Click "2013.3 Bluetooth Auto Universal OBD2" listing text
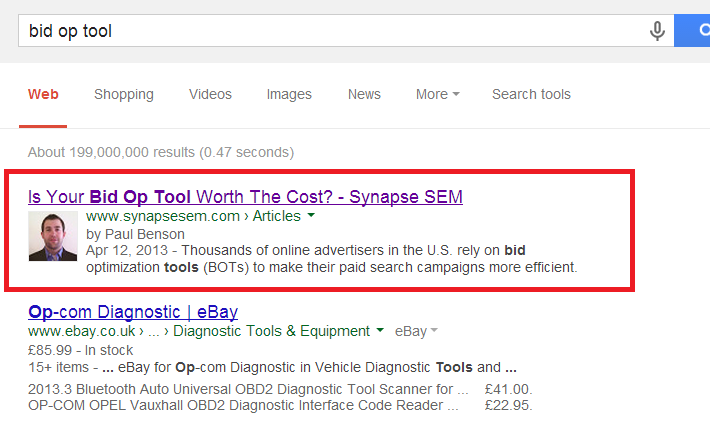 tap(248, 389)
